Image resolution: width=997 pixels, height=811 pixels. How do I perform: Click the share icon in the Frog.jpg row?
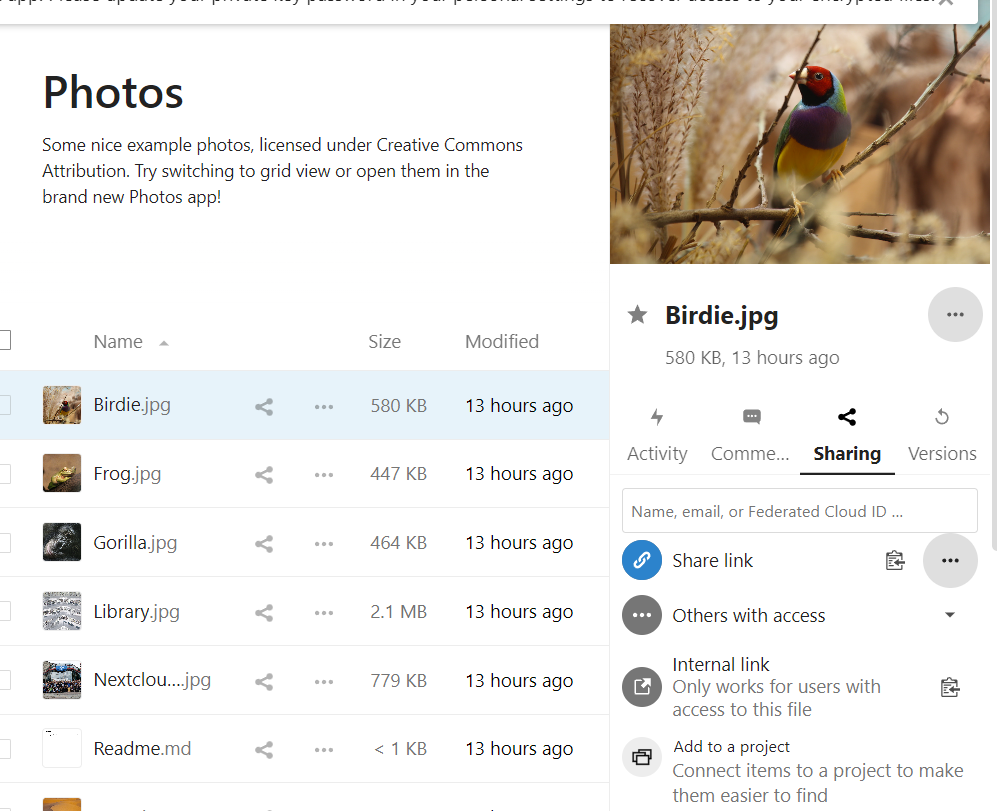[x=264, y=475]
